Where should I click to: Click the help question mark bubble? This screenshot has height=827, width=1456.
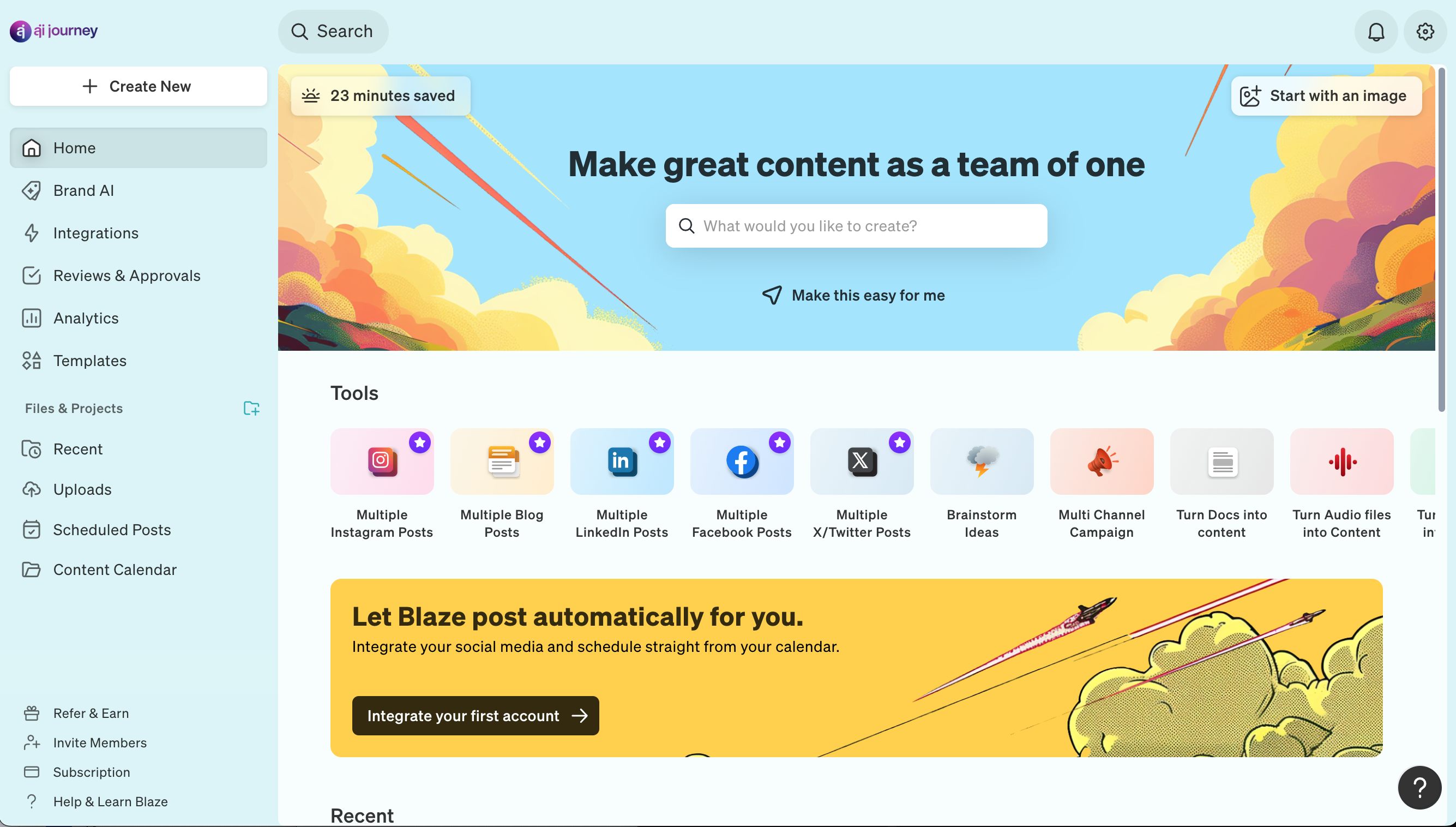[x=1419, y=788]
